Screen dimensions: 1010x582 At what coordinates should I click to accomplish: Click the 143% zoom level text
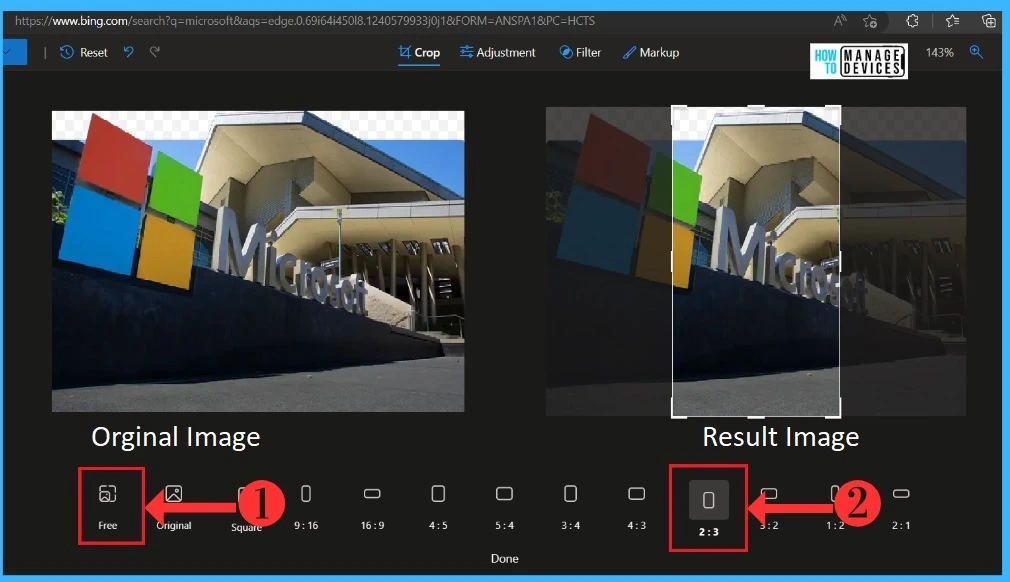tap(939, 52)
